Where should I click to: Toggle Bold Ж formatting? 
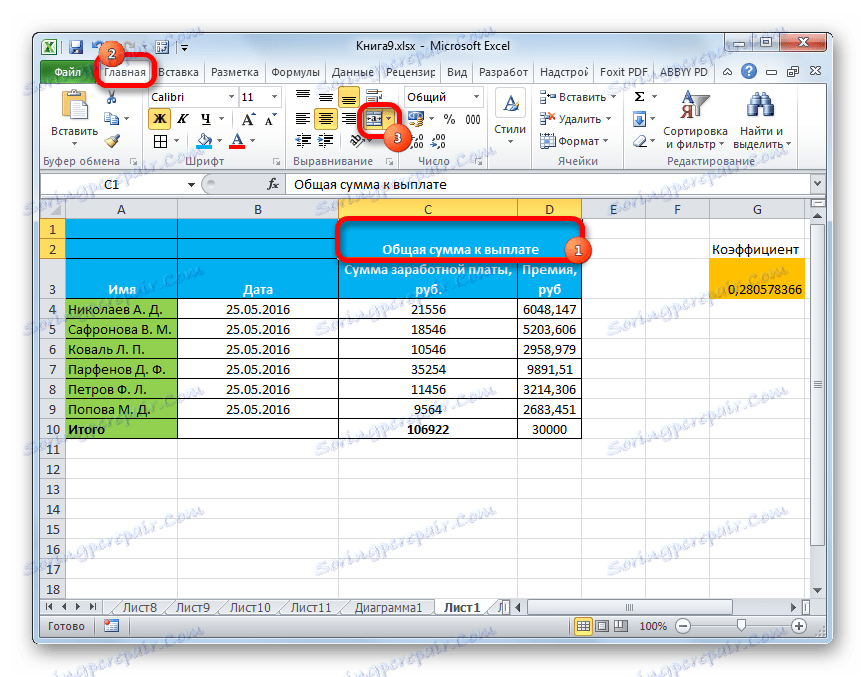tap(160, 119)
